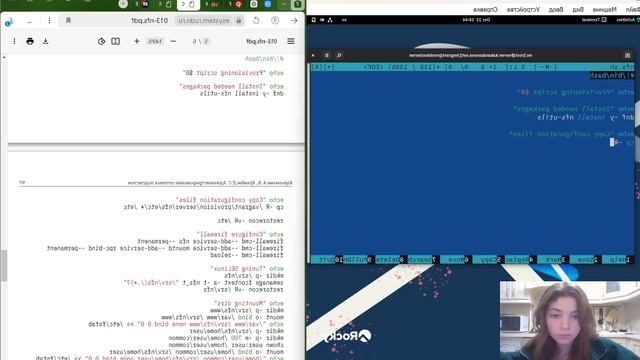
Task: Toggle fit-to-page view in PDF toolbar
Action: tap(116, 41)
